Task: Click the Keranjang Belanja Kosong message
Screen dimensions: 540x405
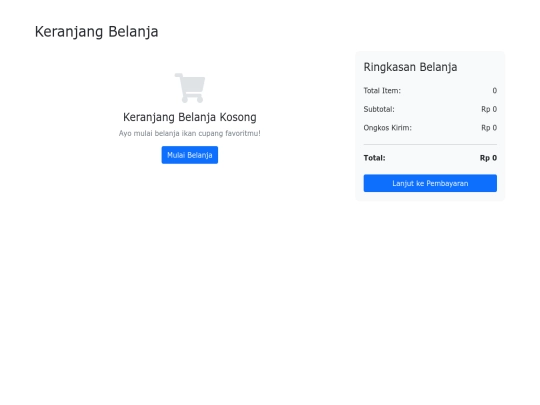Action: point(190,117)
